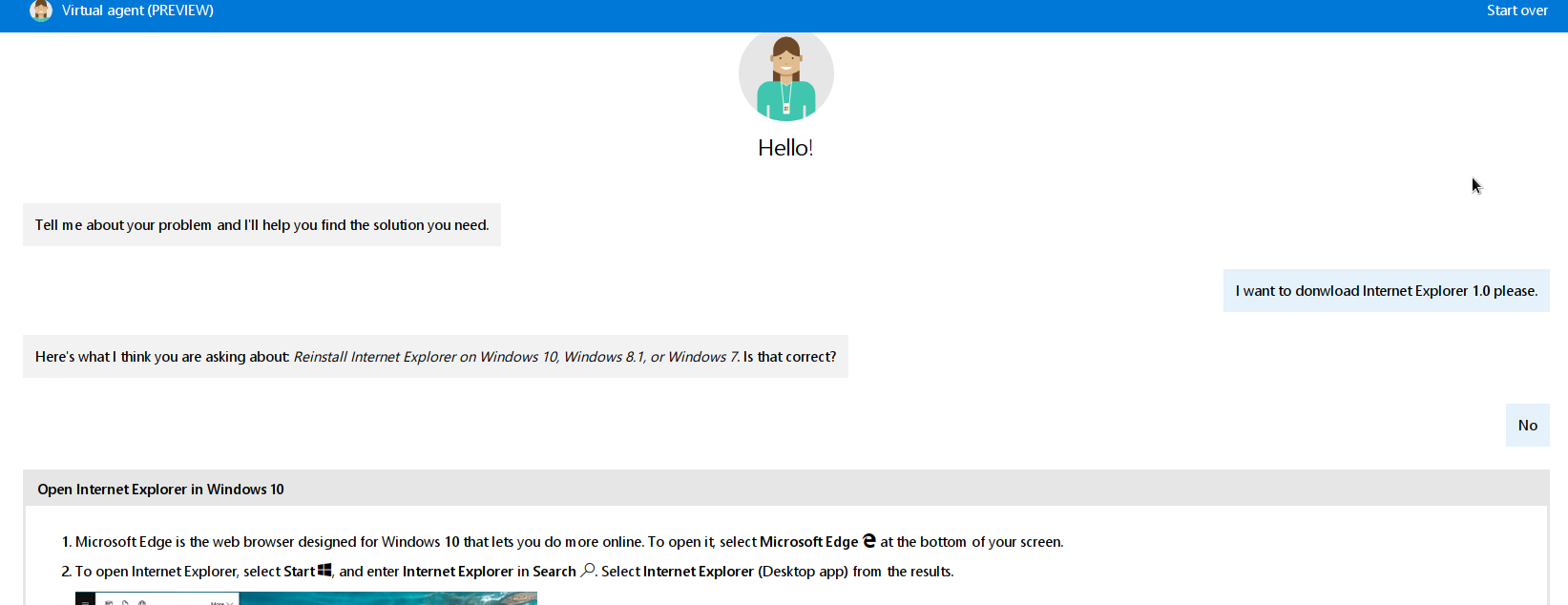Select the 'I want to donwload Internet Explorer' message
This screenshot has width=1568, height=605.
point(1386,291)
